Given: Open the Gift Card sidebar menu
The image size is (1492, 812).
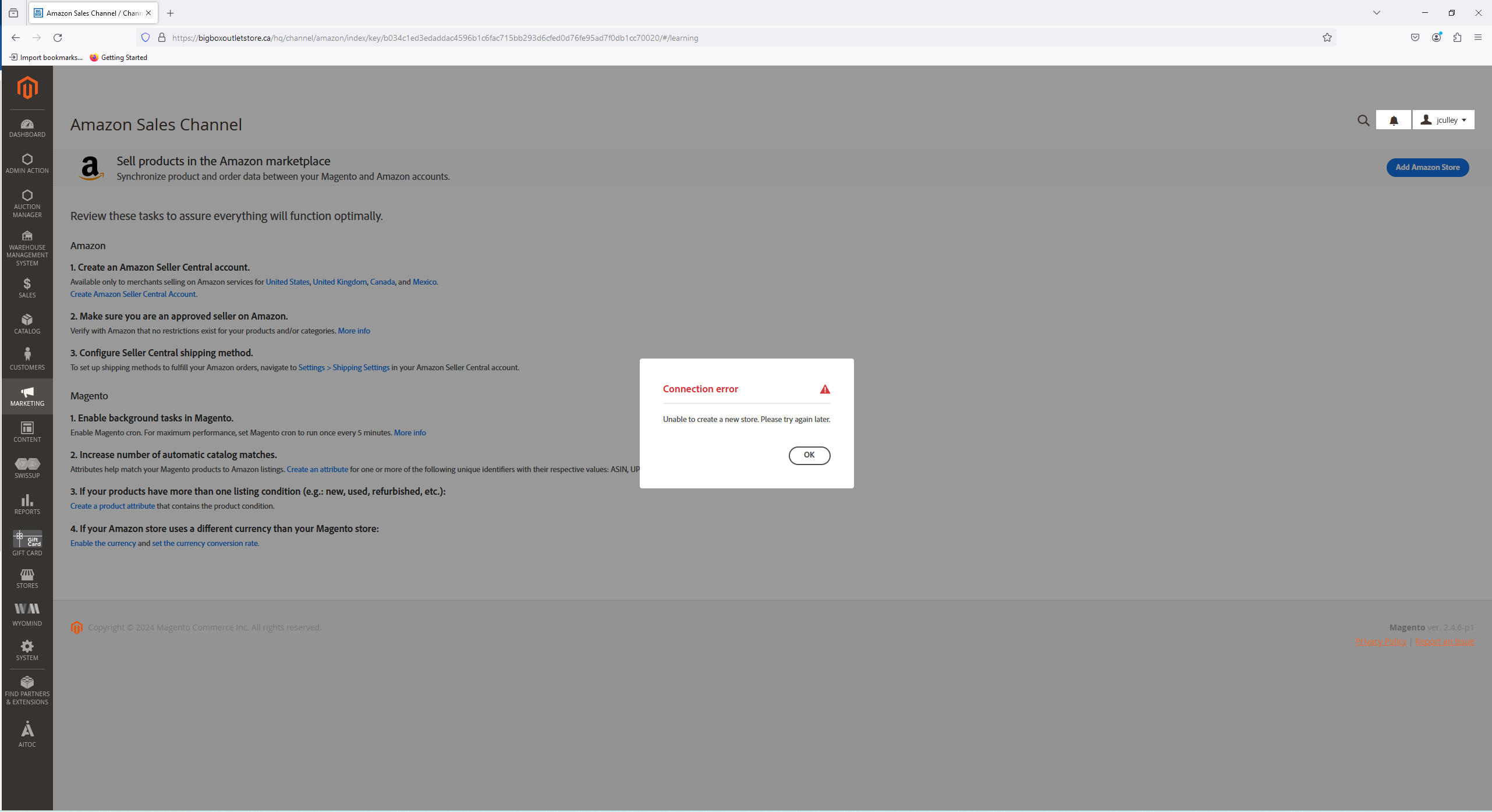Looking at the screenshot, I should click(x=27, y=543).
